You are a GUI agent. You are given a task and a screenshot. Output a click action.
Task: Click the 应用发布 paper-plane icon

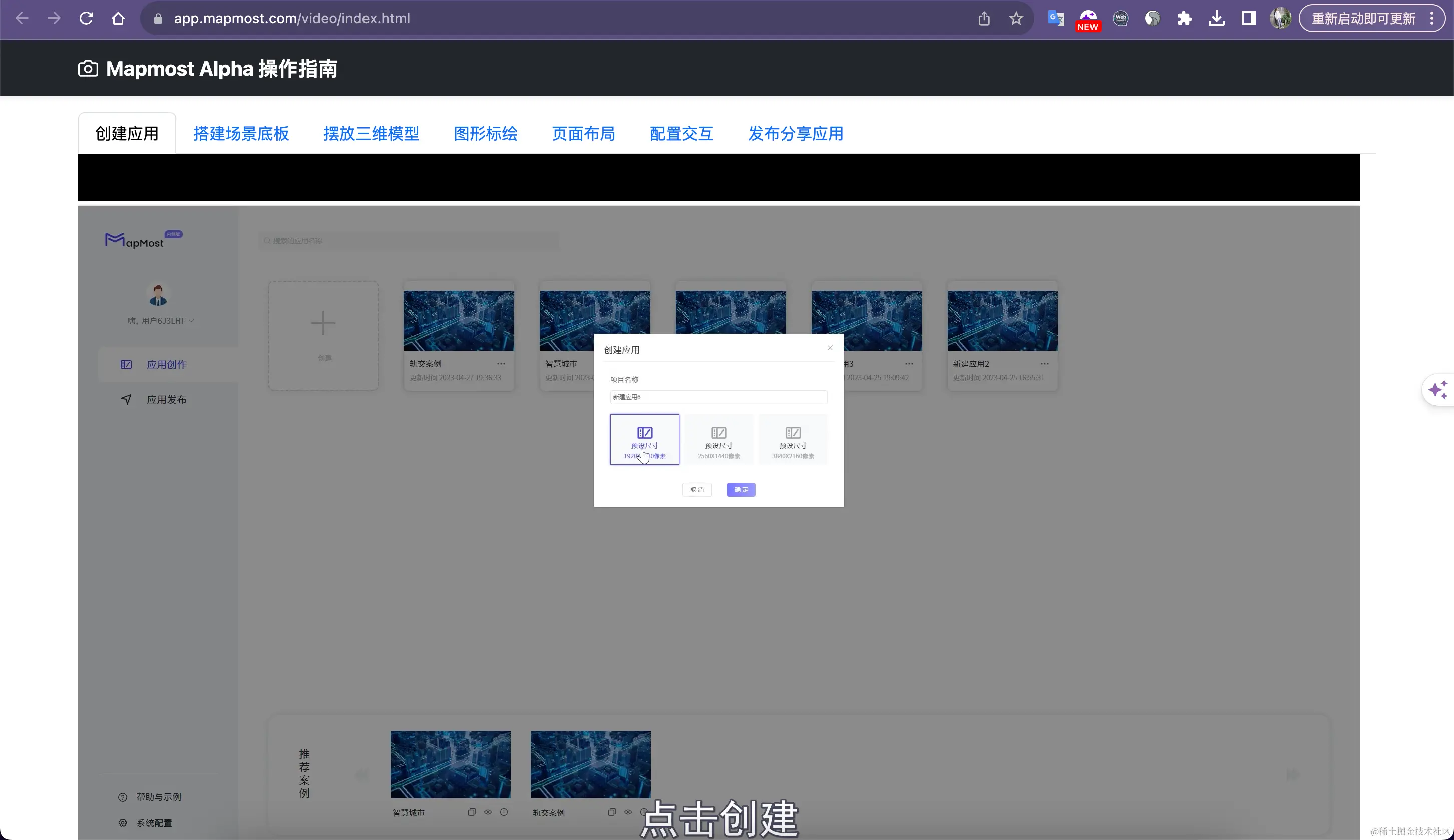pyautogui.click(x=126, y=400)
